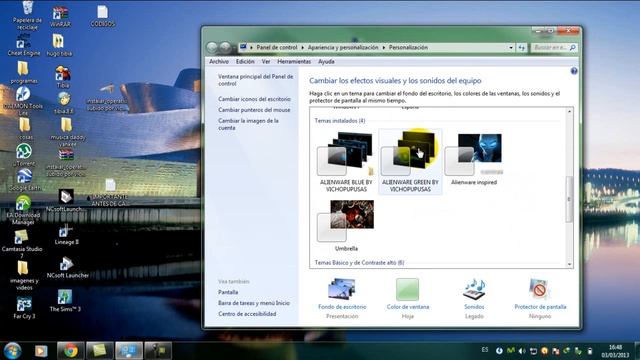Viewport: 640px width, 360px height.
Task: Open the Windows Start menu orb
Action: [12, 351]
